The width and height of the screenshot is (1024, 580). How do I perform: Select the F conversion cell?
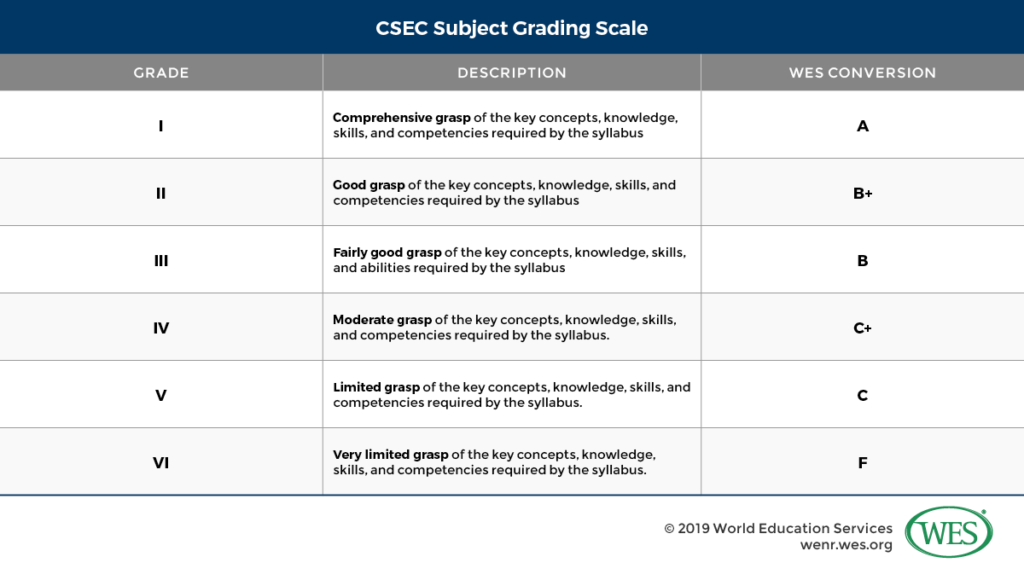[x=862, y=463]
